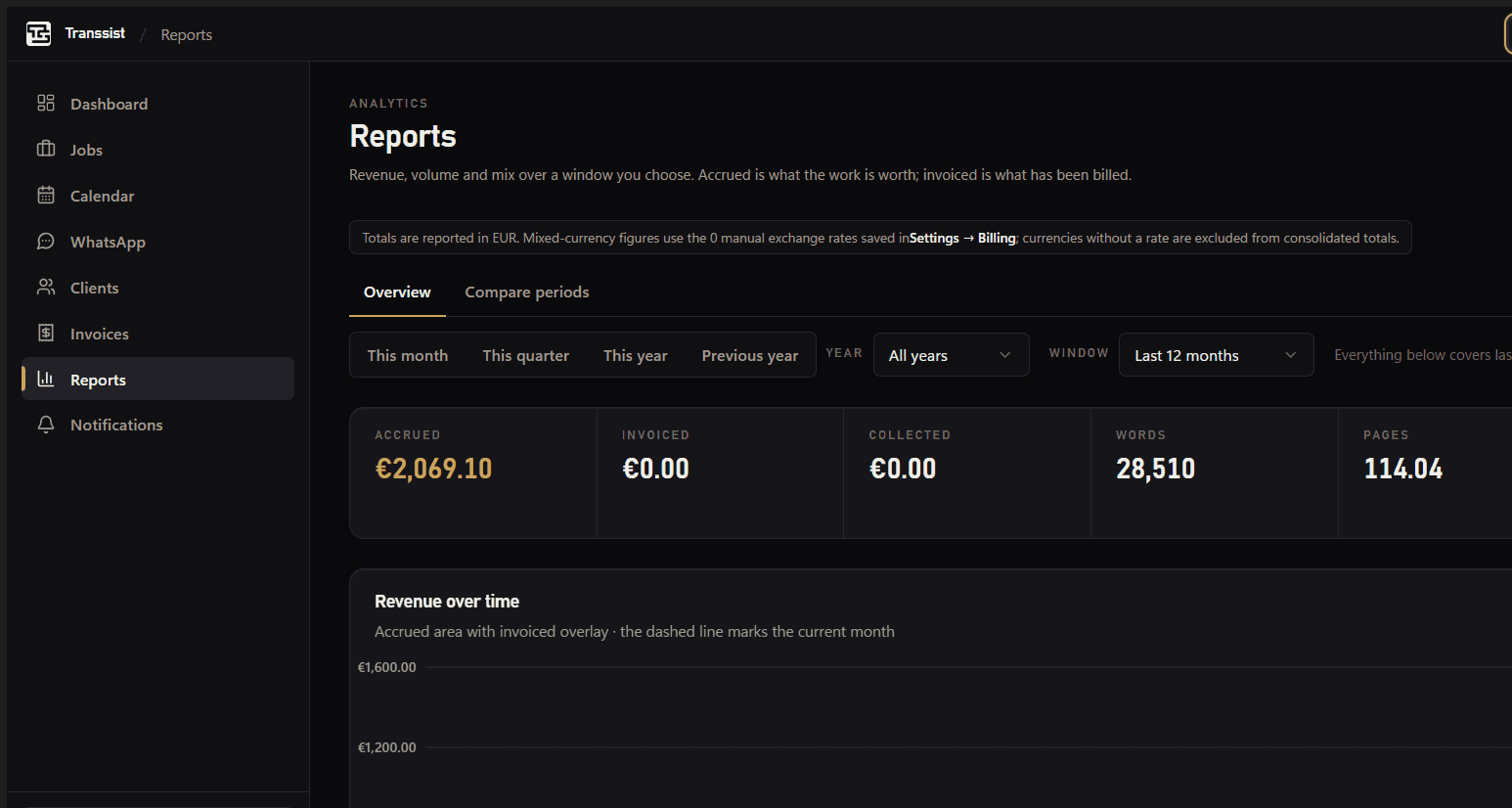
Task: Open the All years dropdown
Action: pyautogui.click(x=952, y=355)
